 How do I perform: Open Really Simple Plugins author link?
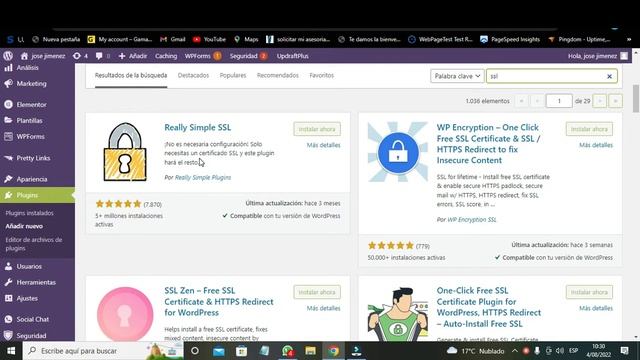(x=203, y=178)
